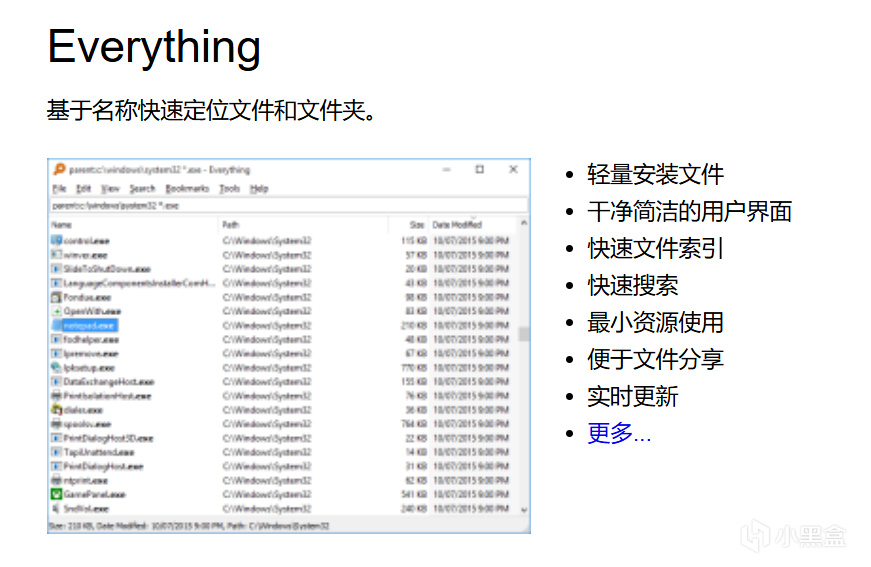Viewport: 871px width, 567px height.
Task: Click the dialer.exe phone icon
Action: [56, 410]
